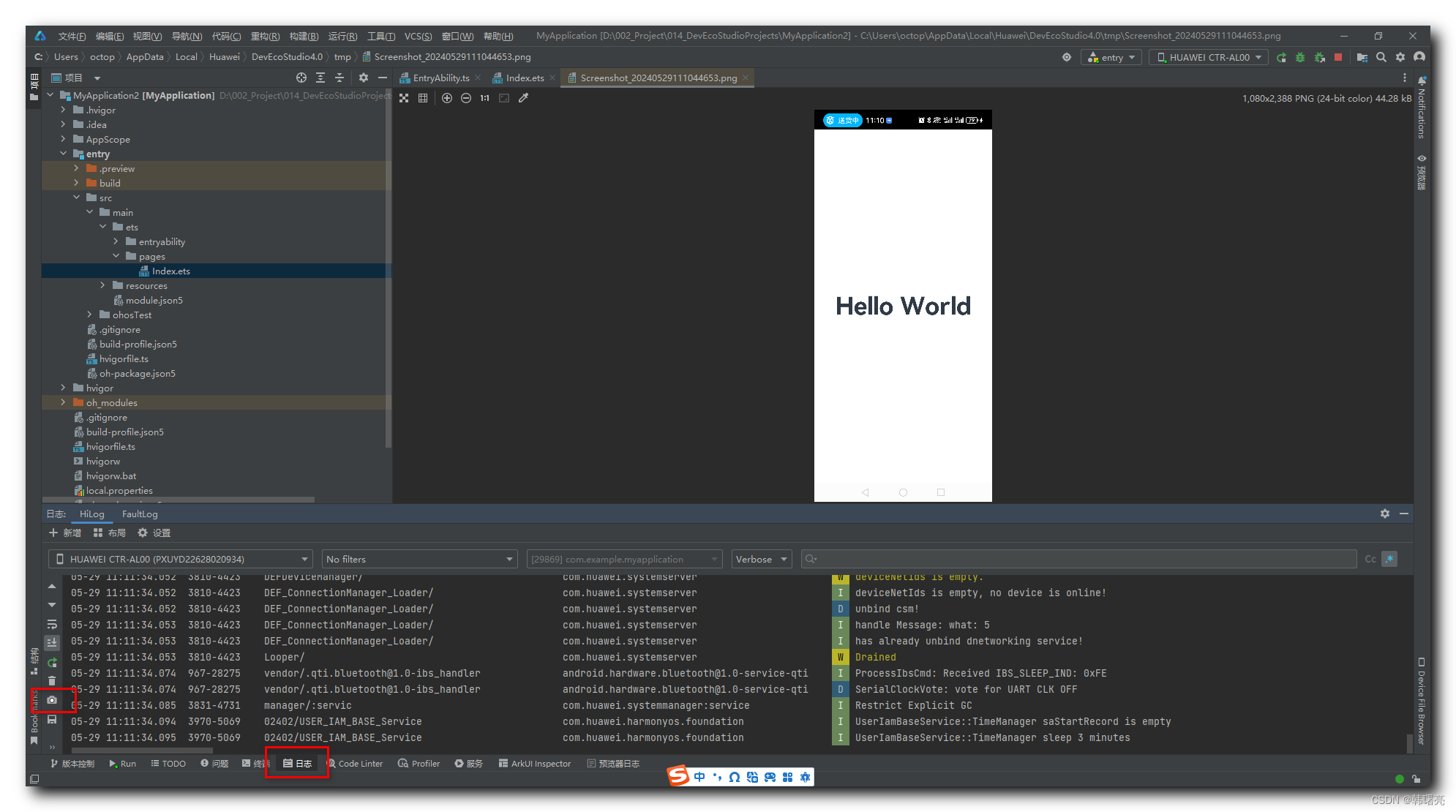Open the Verbose log level dropdown
This screenshot has height=812, width=1456.
761,559
